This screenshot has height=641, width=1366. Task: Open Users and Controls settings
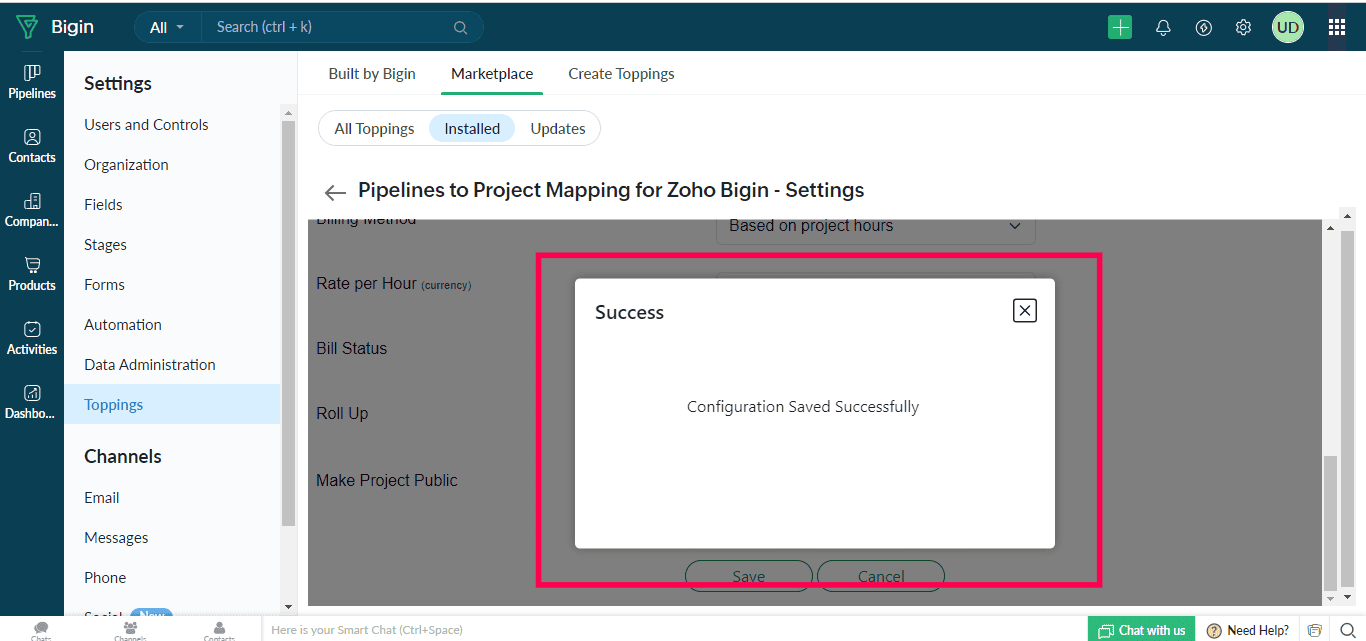click(146, 125)
